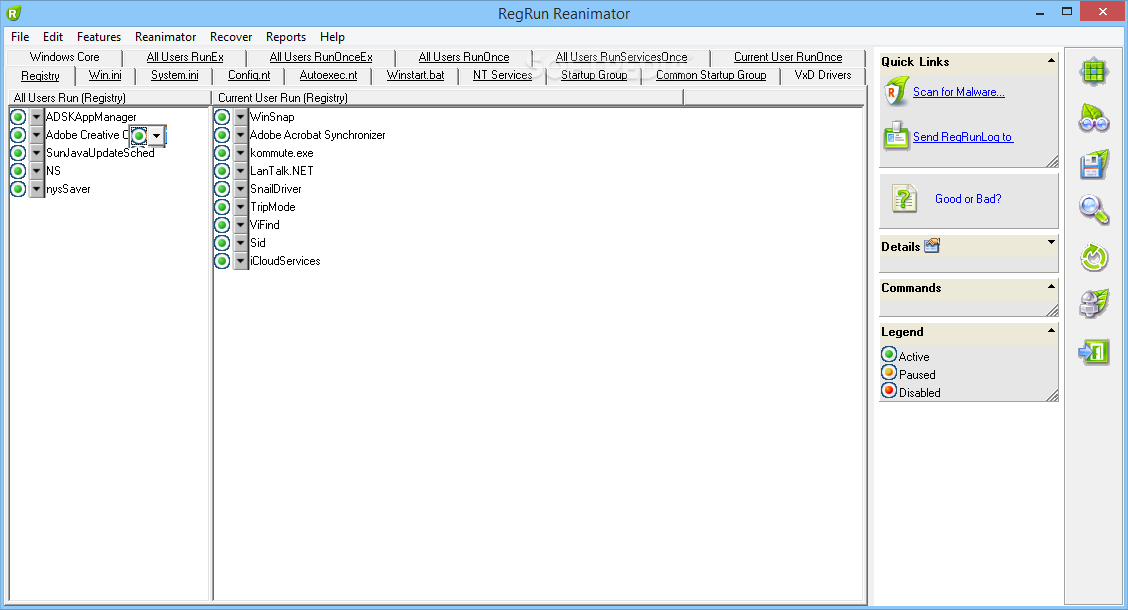Screen dimensions: 1128x610
Task: Toggle status of NS entry
Action: [18, 170]
